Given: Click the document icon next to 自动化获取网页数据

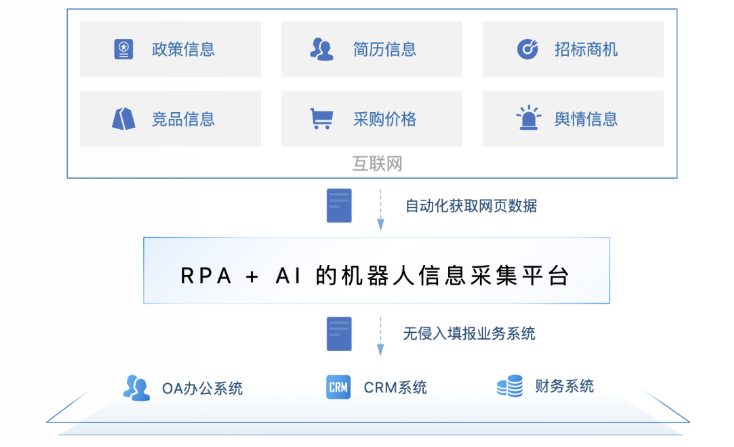Looking at the screenshot, I should [339, 205].
